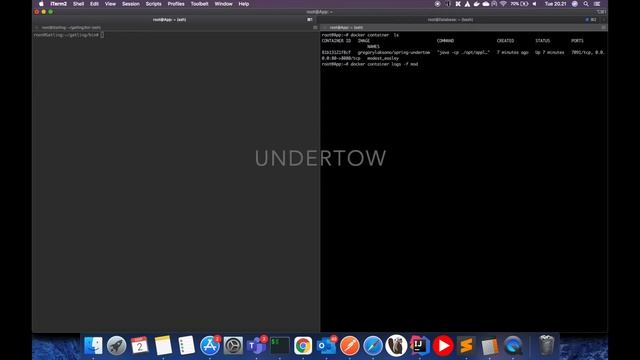Open Microsoft Teams from the Dock
Viewport: 640px width, 360px height.
(x=256, y=346)
